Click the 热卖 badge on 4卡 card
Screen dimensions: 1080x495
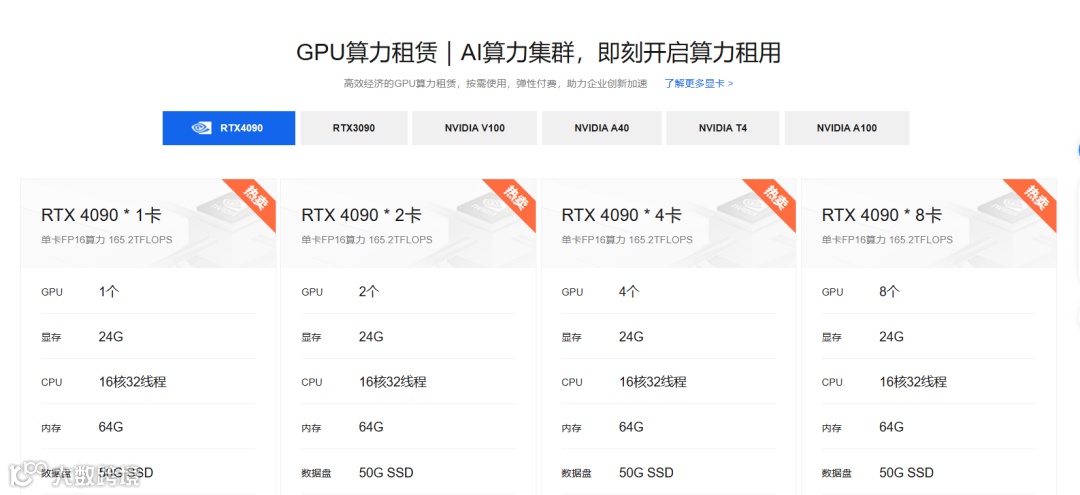pyautogui.click(x=775, y=200)
